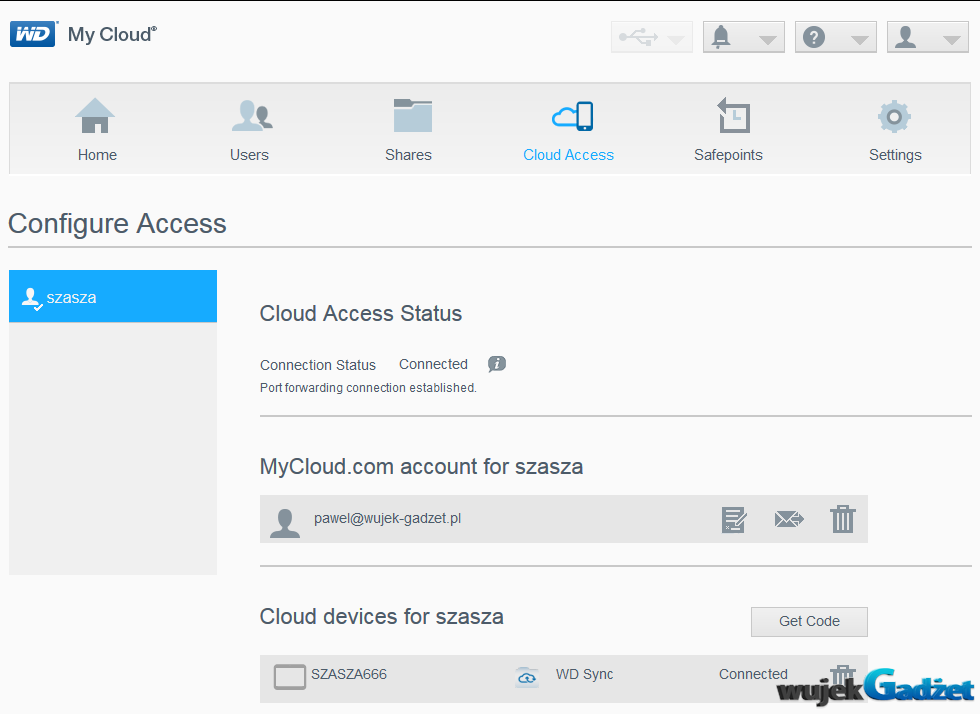Open the alerts bell dropdown

[x=743, y=37]
